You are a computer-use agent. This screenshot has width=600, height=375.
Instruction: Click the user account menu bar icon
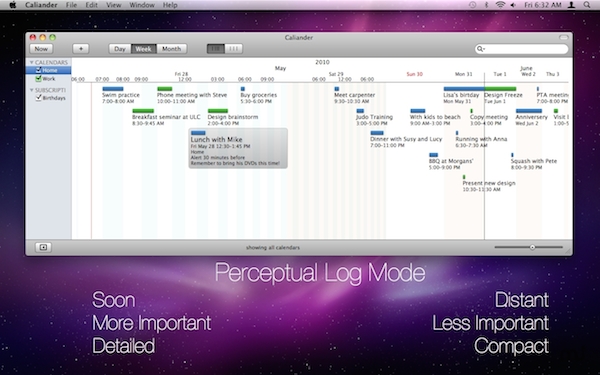coord(571,5)
